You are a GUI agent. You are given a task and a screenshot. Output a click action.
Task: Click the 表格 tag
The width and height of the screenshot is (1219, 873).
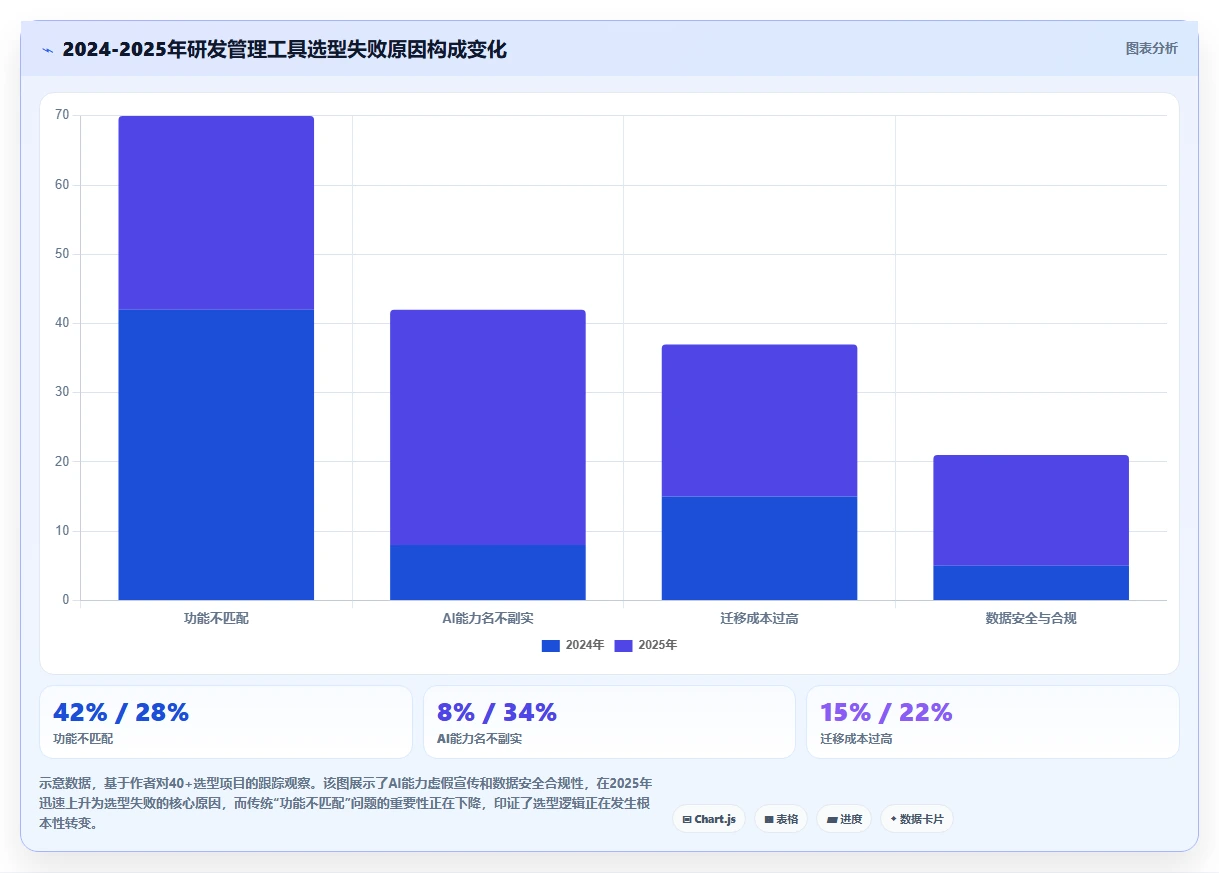[781, 819]
